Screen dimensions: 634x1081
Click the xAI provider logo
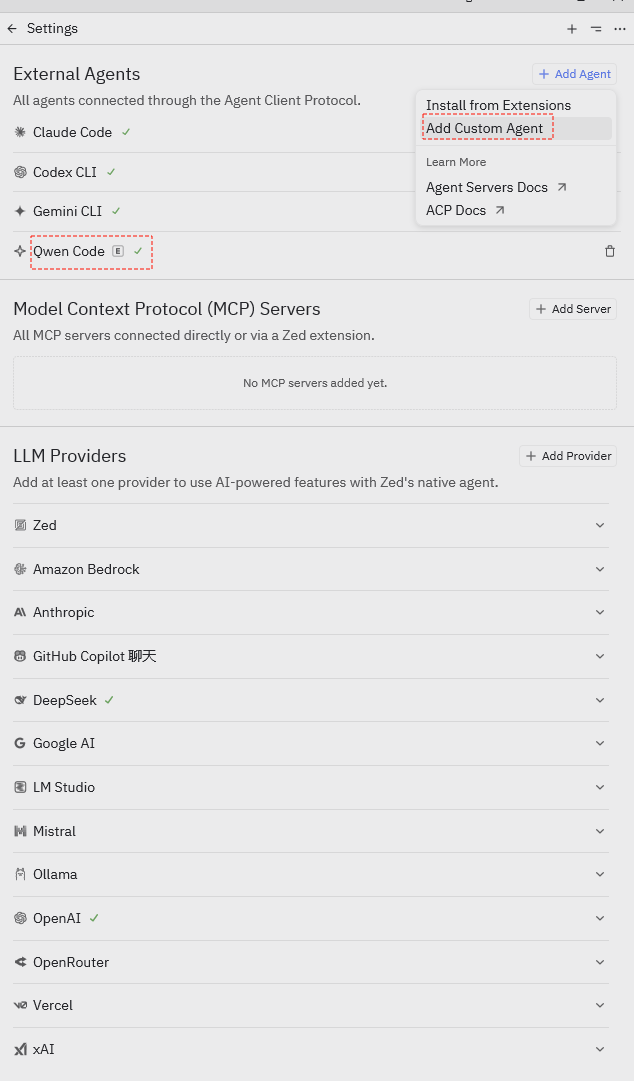[20, 1049]
